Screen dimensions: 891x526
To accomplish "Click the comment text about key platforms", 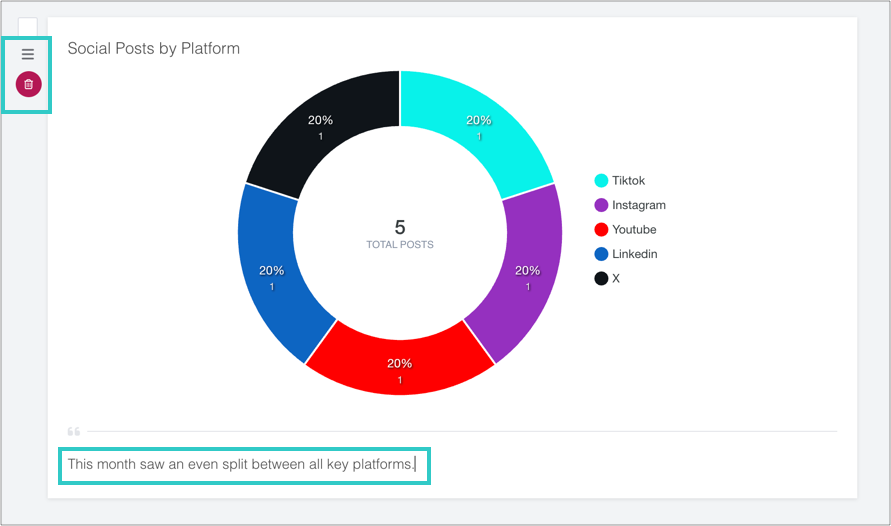I will click(x=242, y=465).
